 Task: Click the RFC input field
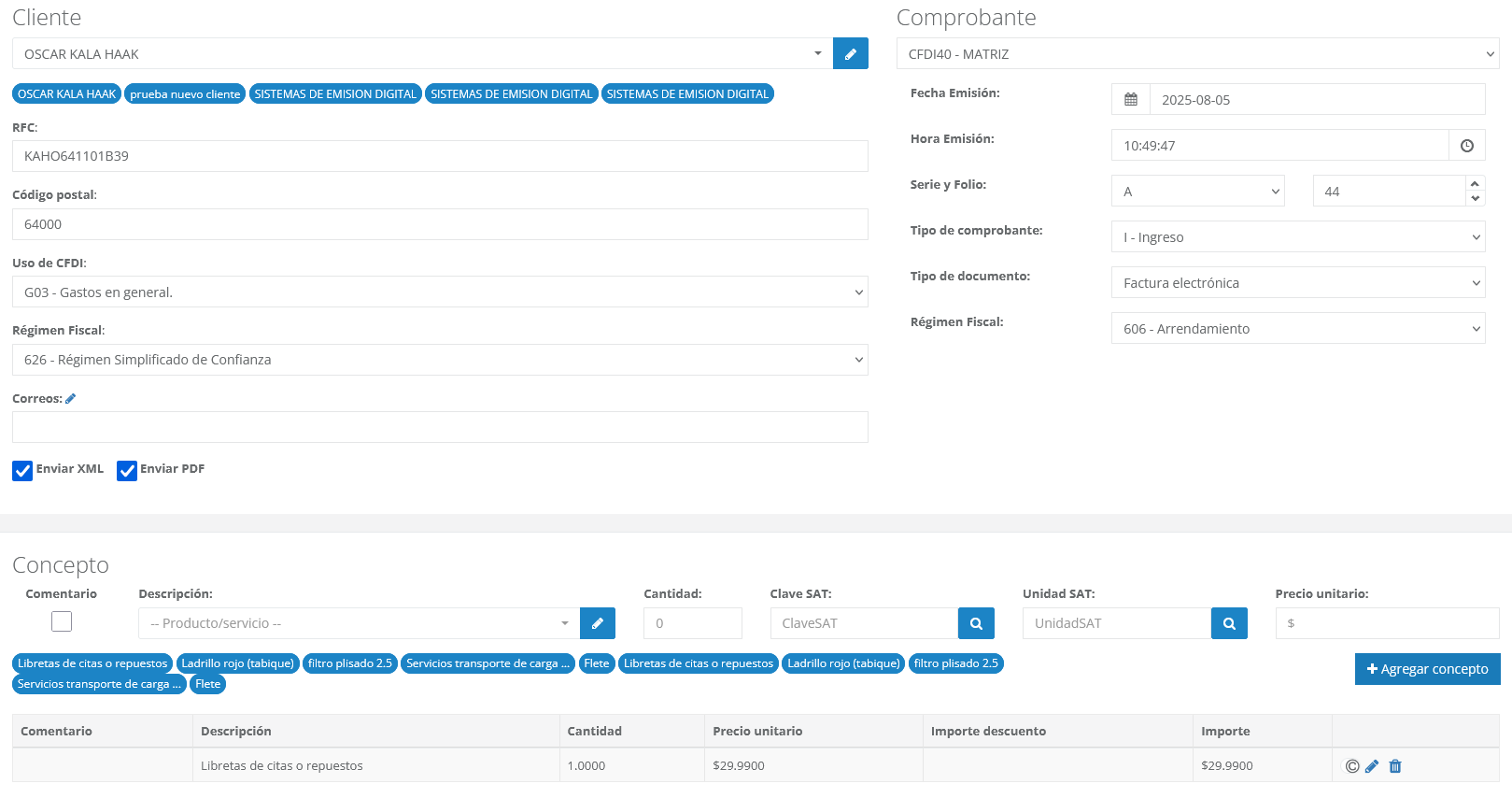click(439, 156)
